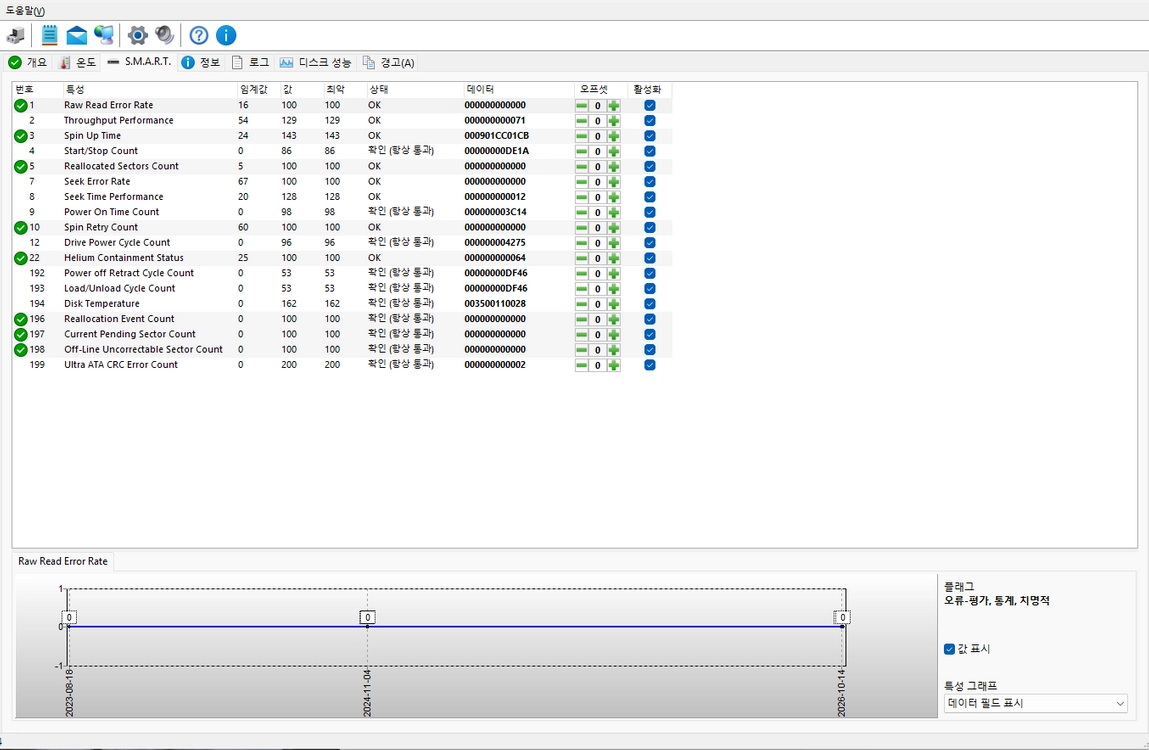Increase offset with plus on Raw Read Error Rate
Viewport: 1149px width, 750px height.
tap(614, 106)
